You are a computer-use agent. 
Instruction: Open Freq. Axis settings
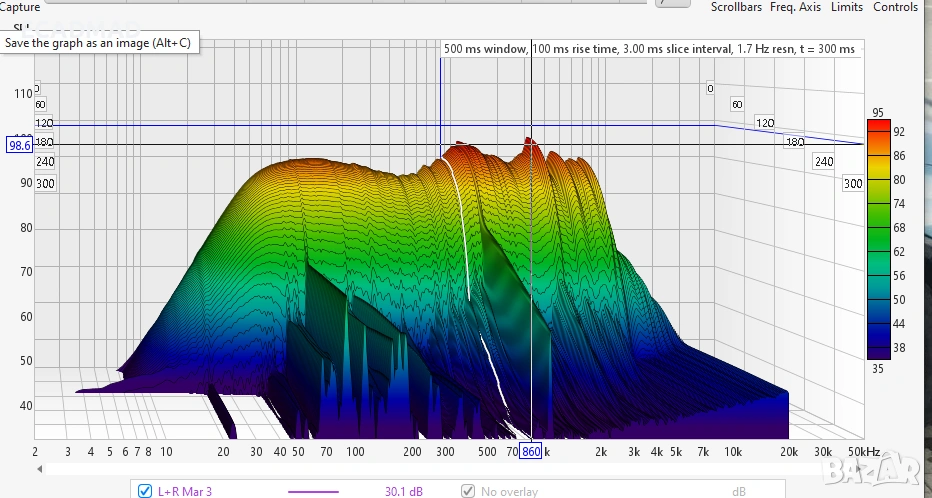coord(795,7)
